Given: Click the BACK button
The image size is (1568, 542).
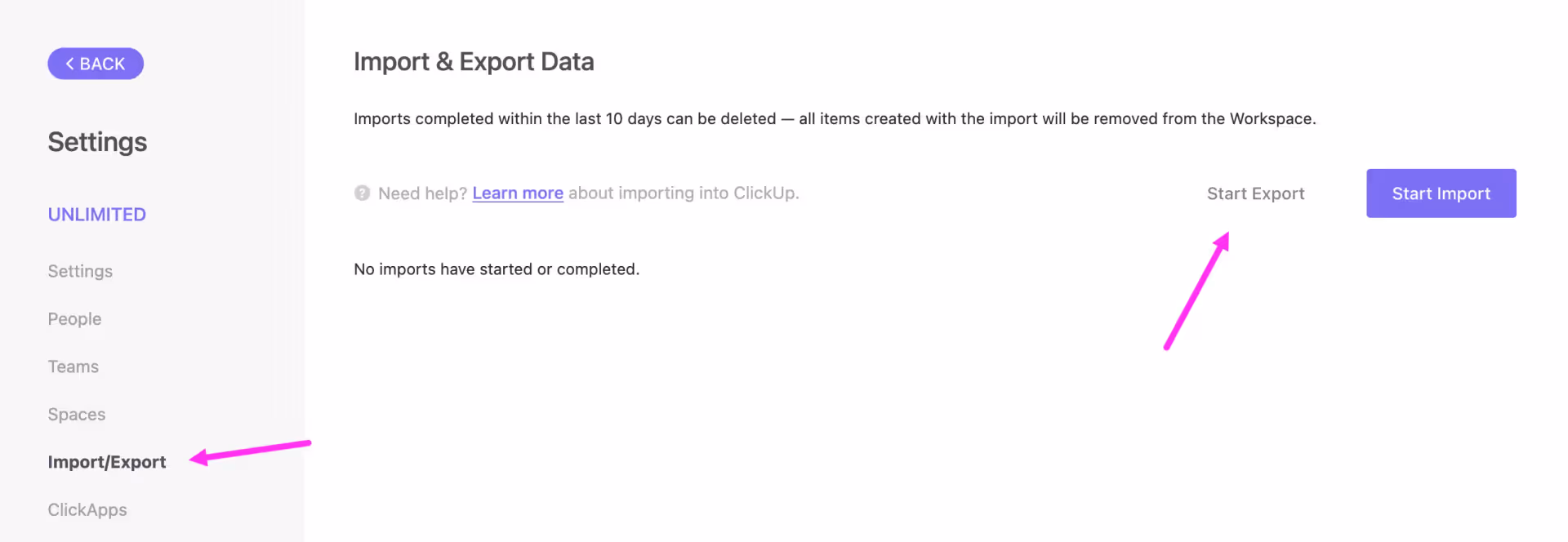Looking at the screenshot, I should pos(96,63).
